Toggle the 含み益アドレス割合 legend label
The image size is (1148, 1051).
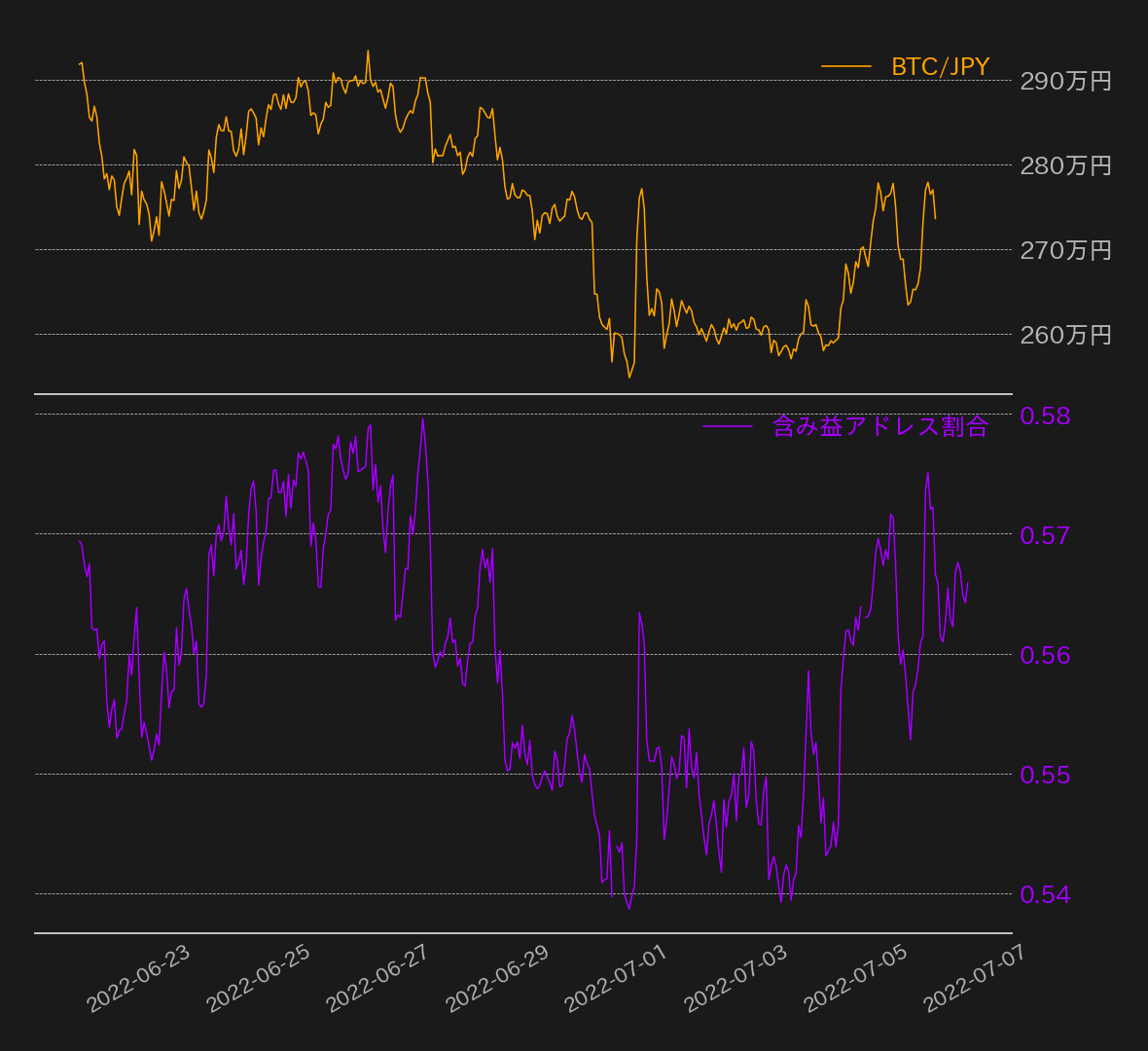pyautogui.click(x=879, y=426)
